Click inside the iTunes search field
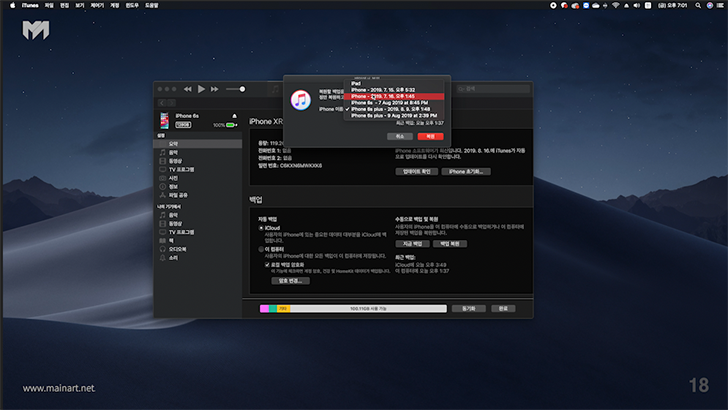This screenshot has width=728, height=410. tap(493, 89)
